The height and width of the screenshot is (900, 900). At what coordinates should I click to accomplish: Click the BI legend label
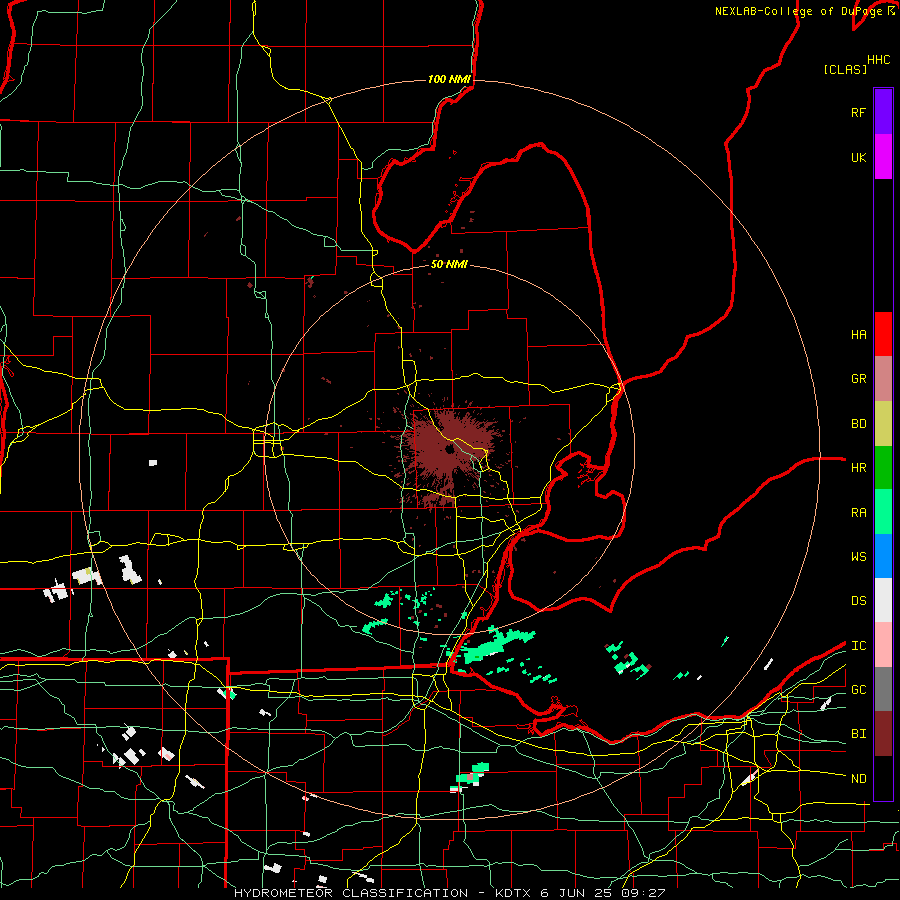858,734
